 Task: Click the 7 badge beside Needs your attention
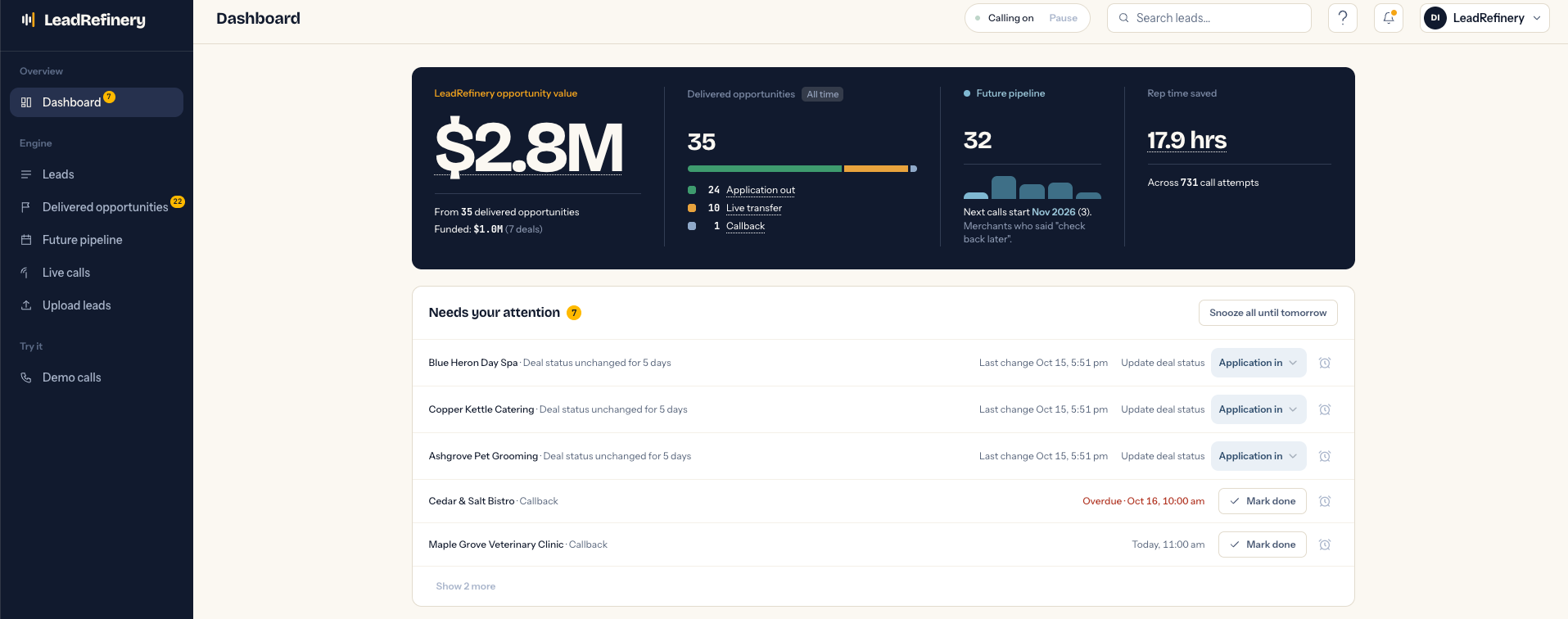(574, 313)
